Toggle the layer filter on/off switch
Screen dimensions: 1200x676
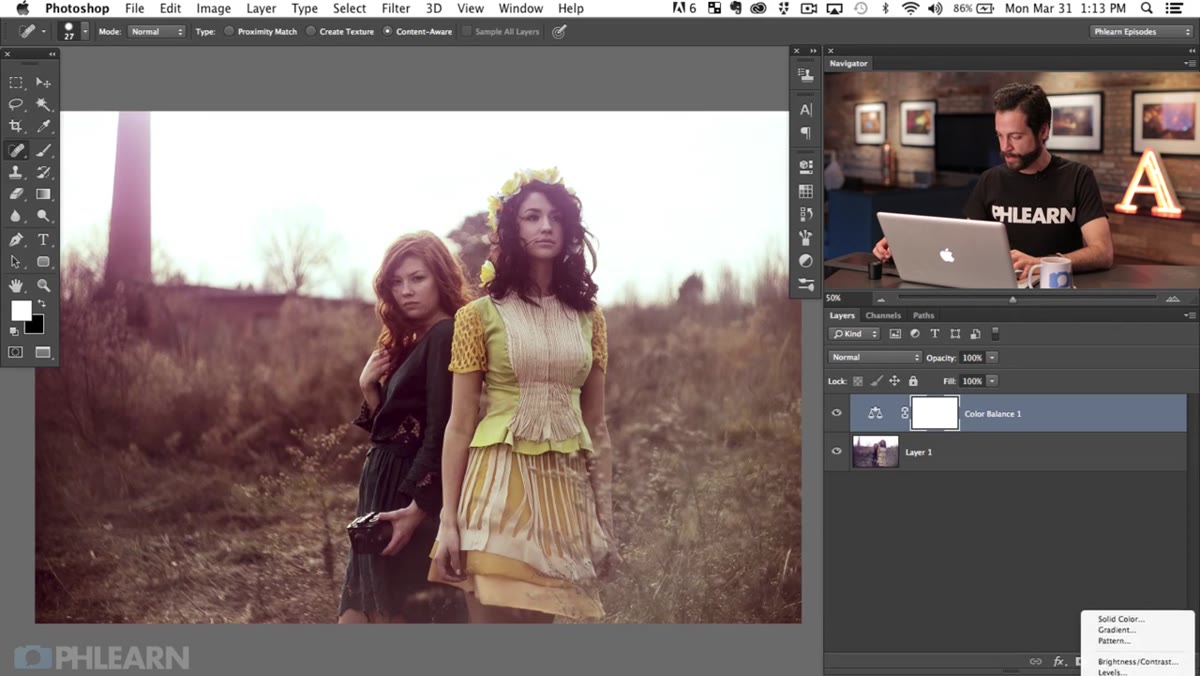pyautogui.click(x=995, y=333)
